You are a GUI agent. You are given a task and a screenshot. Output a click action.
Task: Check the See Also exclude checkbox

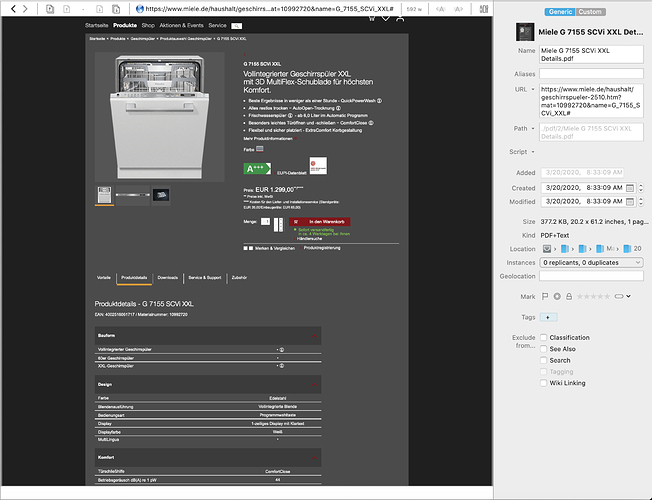click(543, 349)
